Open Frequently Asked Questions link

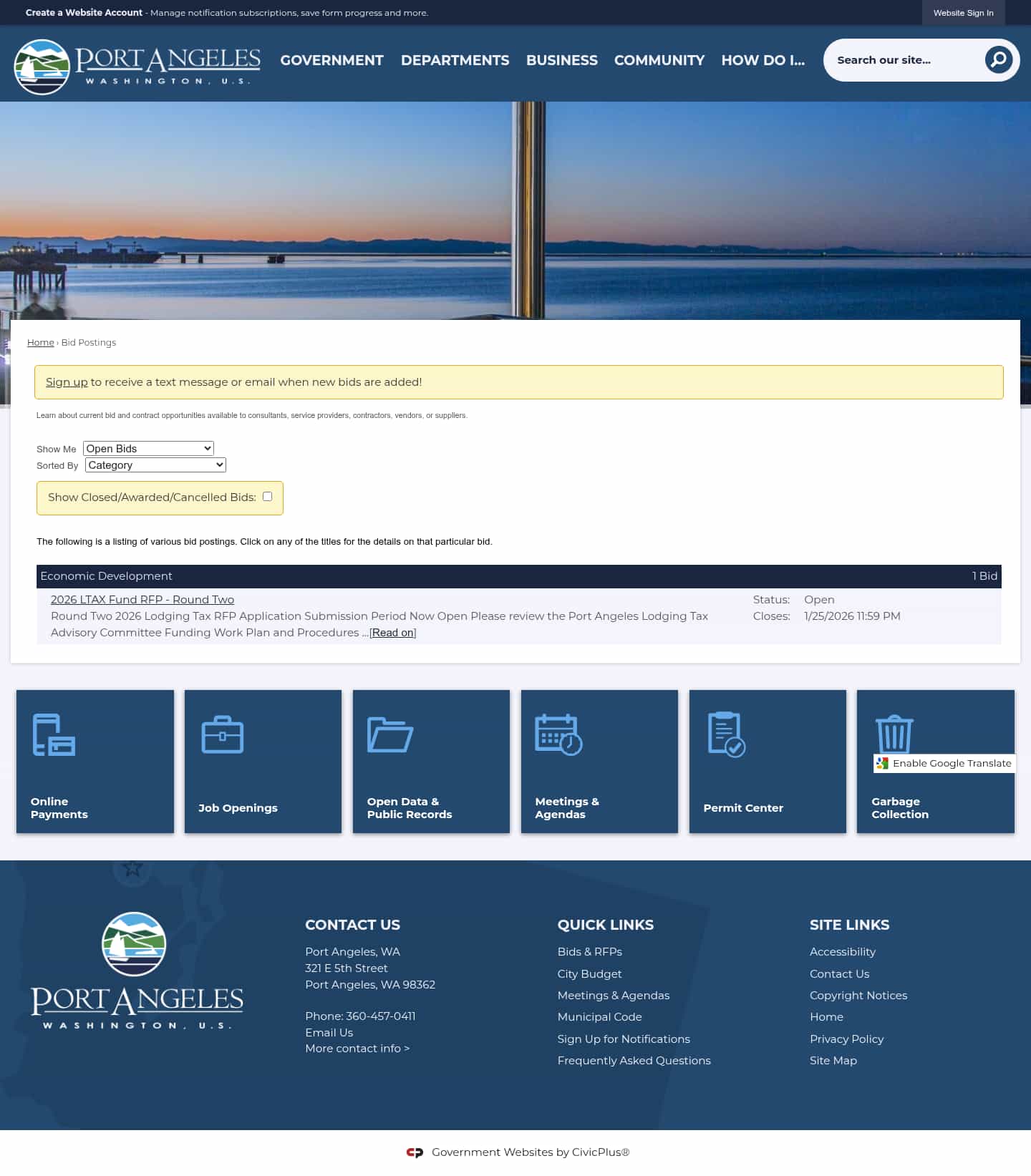click(x=634, y=1061)
